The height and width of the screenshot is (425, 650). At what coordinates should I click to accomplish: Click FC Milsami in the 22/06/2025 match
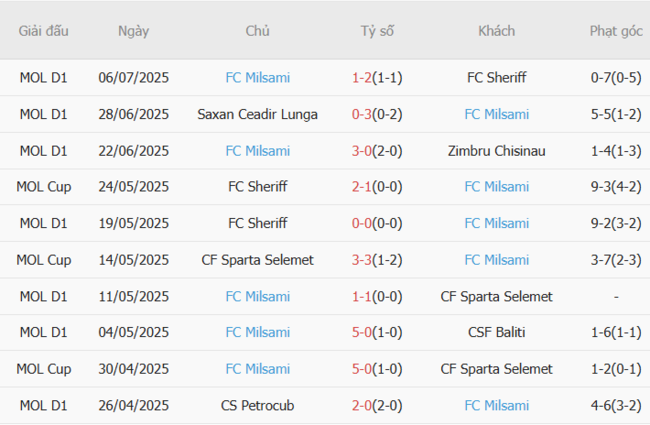258,151
